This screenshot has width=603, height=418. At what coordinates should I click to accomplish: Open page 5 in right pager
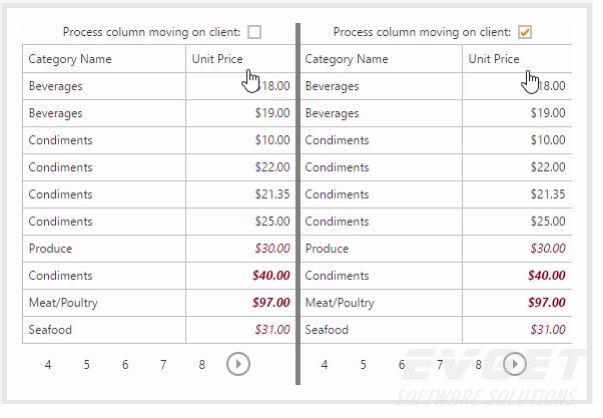pos(363,365)
